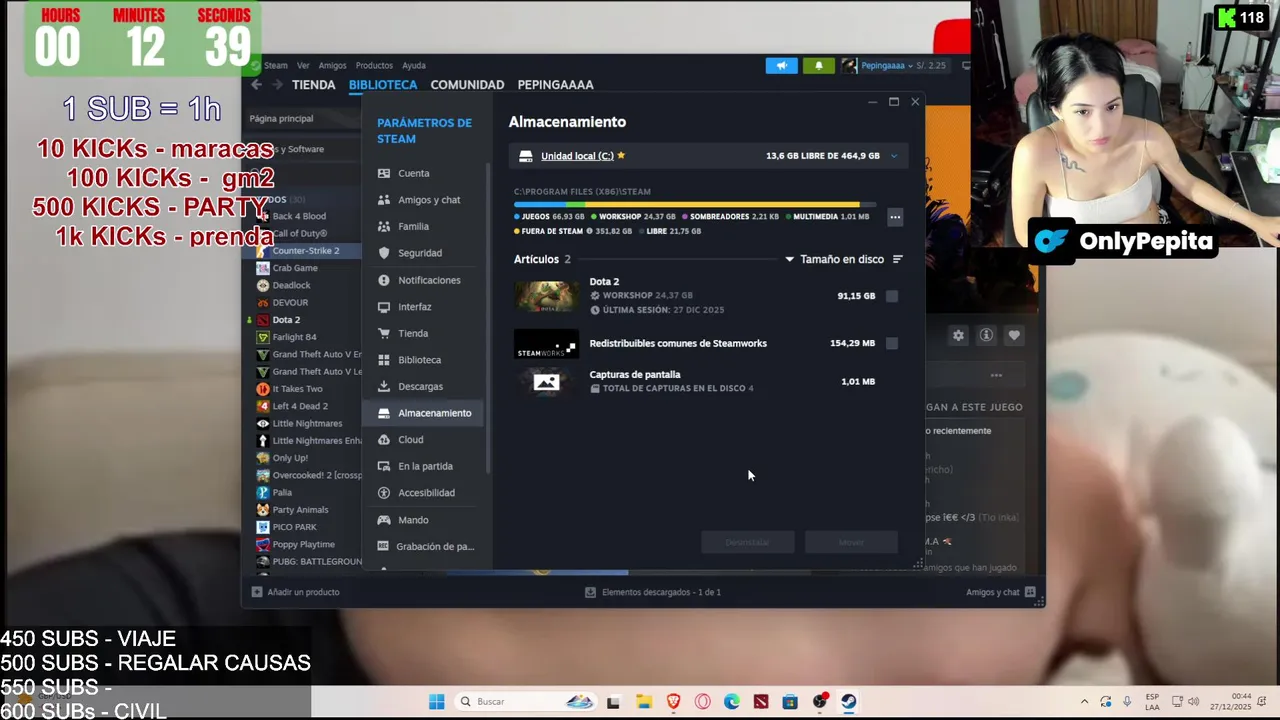The image size is (1280, 720).
Task: Click the settings sidebar scrollbar
Action: coord(488,318)
